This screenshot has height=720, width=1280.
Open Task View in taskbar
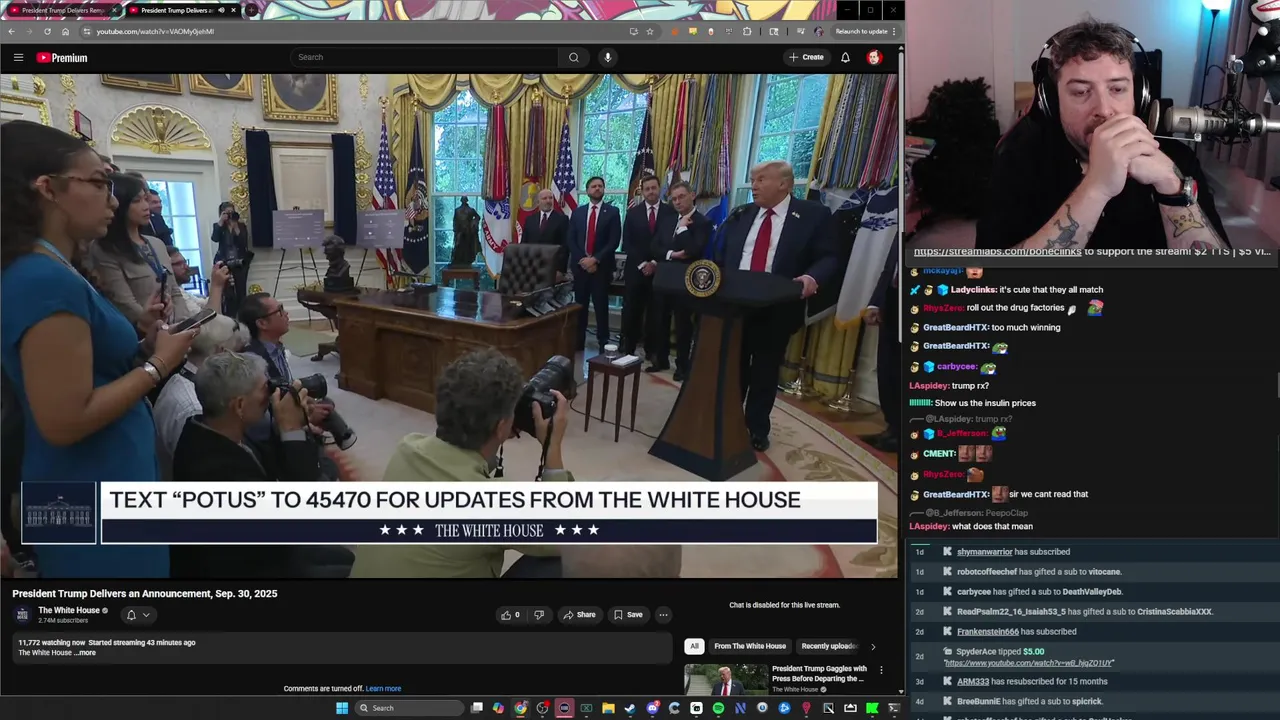[x=477, y=708]
